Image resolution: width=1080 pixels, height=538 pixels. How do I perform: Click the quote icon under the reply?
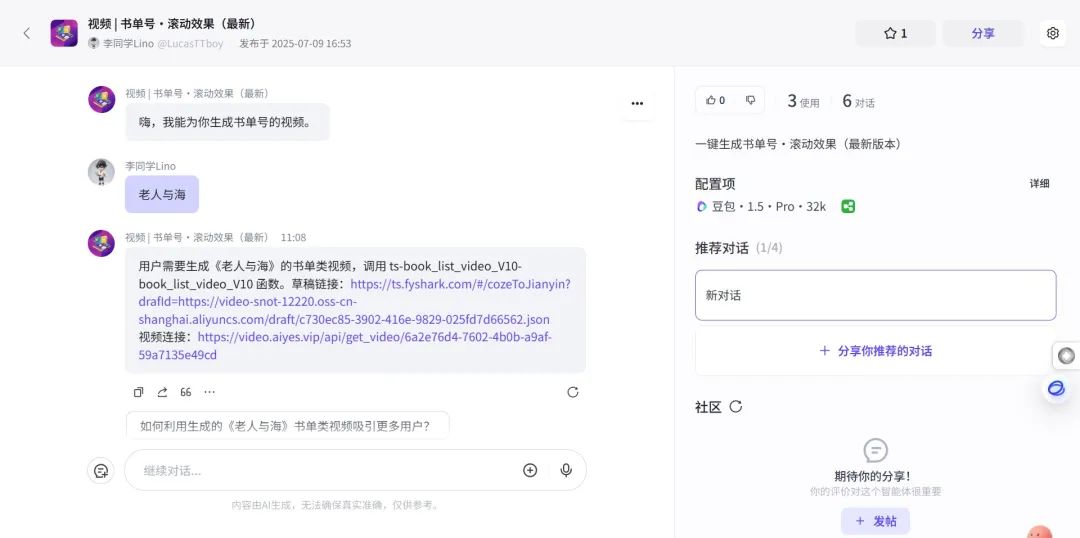185,392
